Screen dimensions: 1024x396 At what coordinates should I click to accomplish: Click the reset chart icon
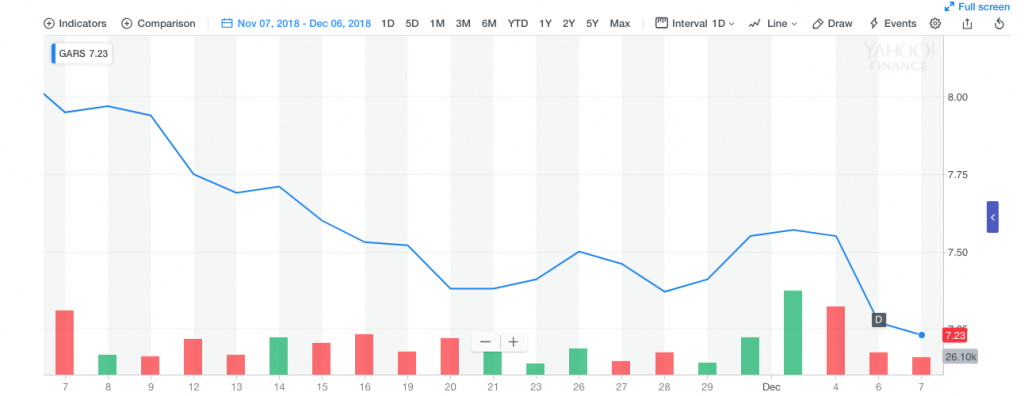point(999,24)
